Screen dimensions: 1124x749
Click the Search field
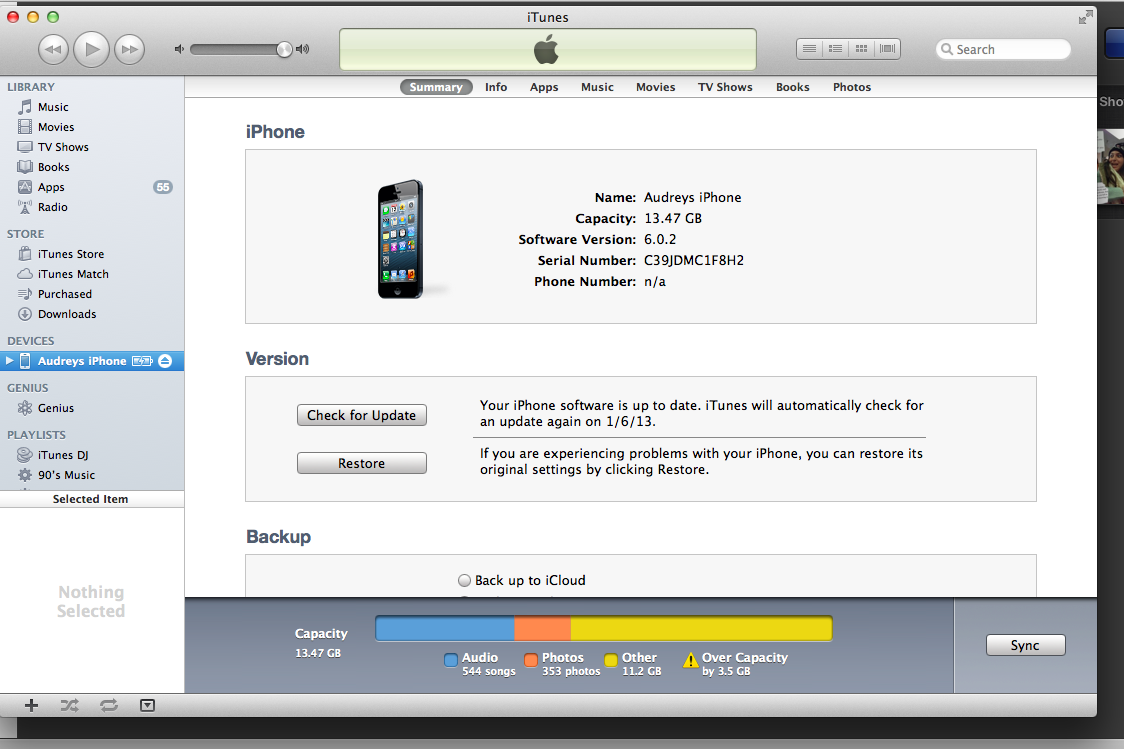click(x=1003, y=49)
